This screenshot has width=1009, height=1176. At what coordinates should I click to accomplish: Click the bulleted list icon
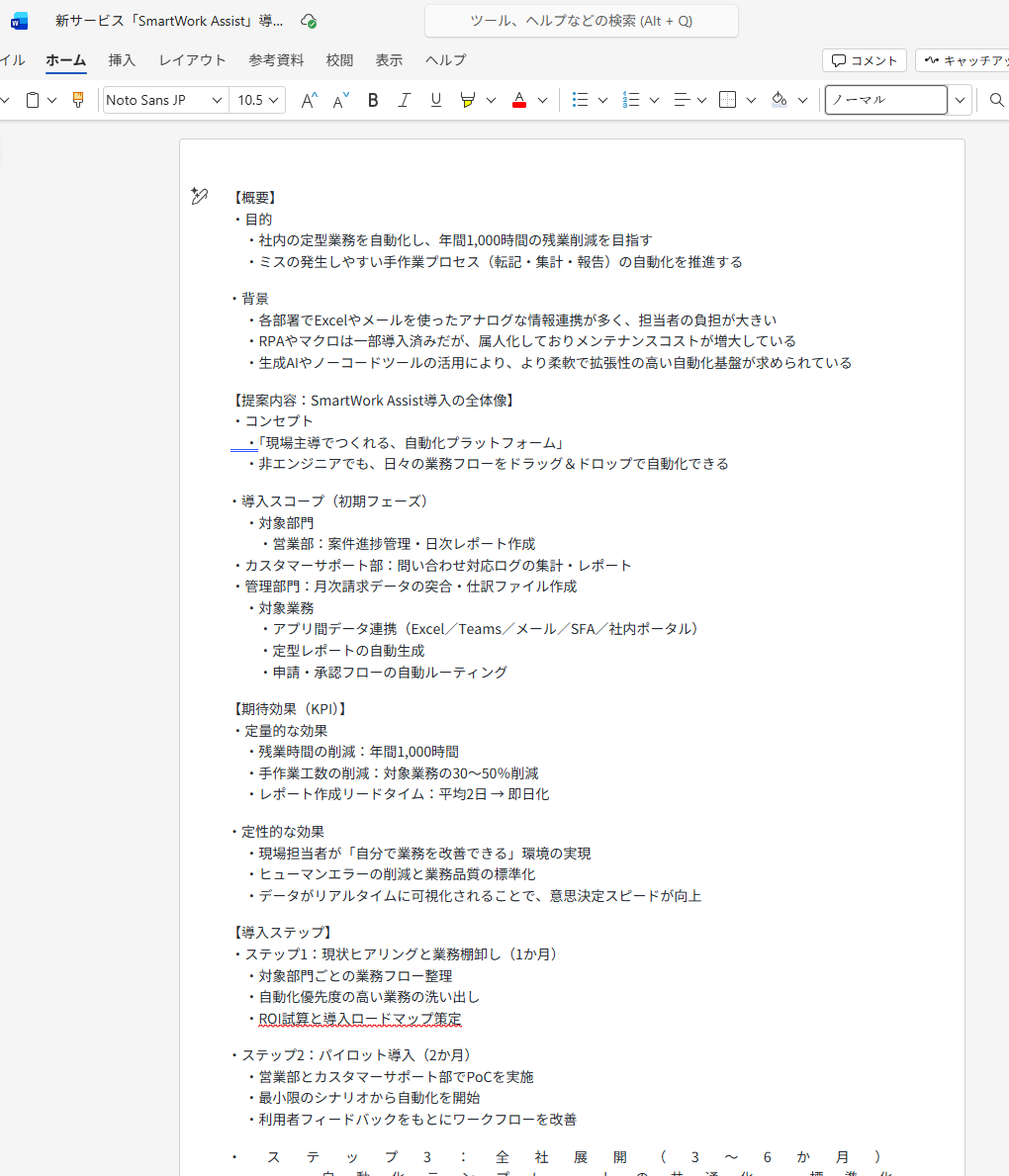coord(581,100)
